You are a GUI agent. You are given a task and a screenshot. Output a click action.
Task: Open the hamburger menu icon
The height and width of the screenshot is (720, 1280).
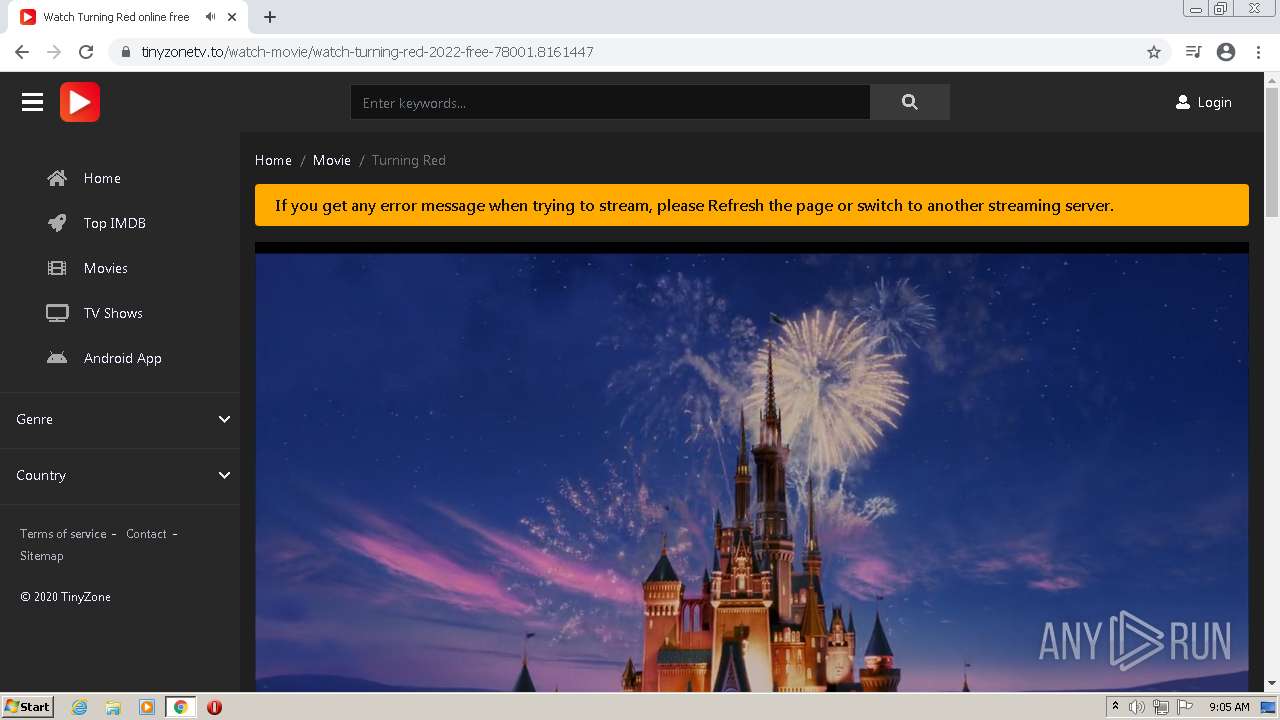click(x=32, y=102)
